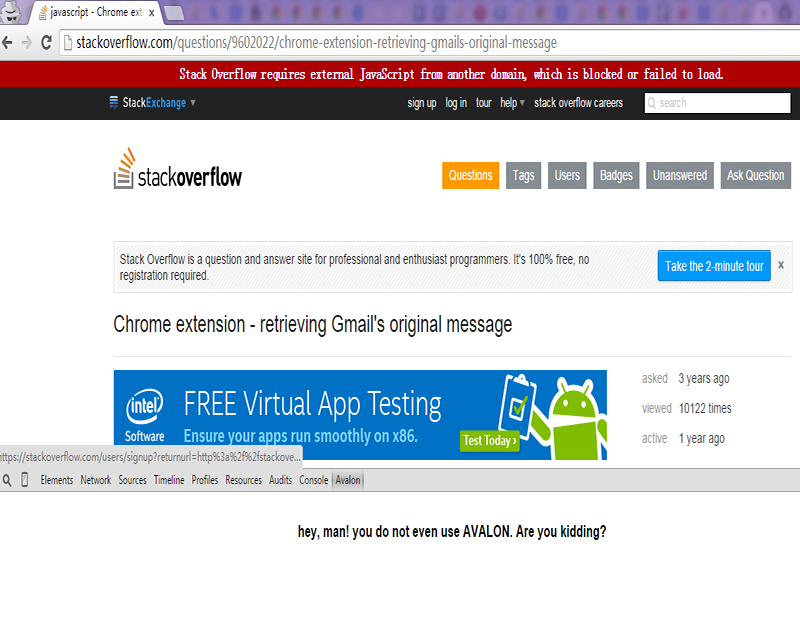Switch to Network DevTools tab
This screenshot has height=629, width=800.
coord(96,480)
